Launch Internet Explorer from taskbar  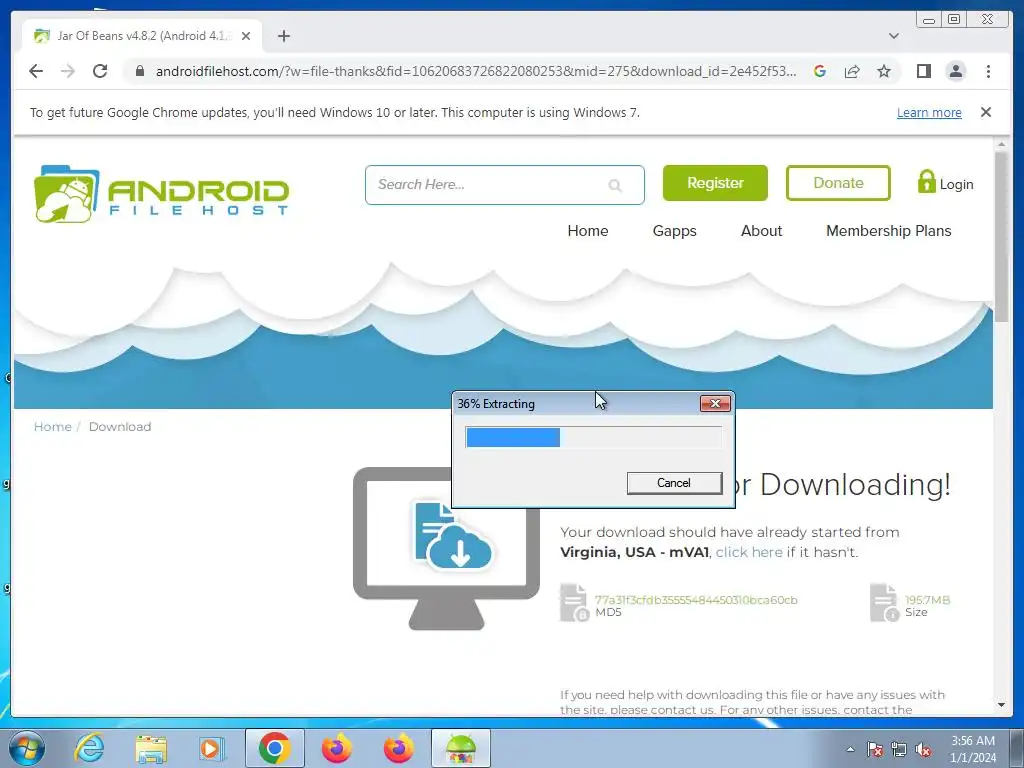[x=88, y=748]
